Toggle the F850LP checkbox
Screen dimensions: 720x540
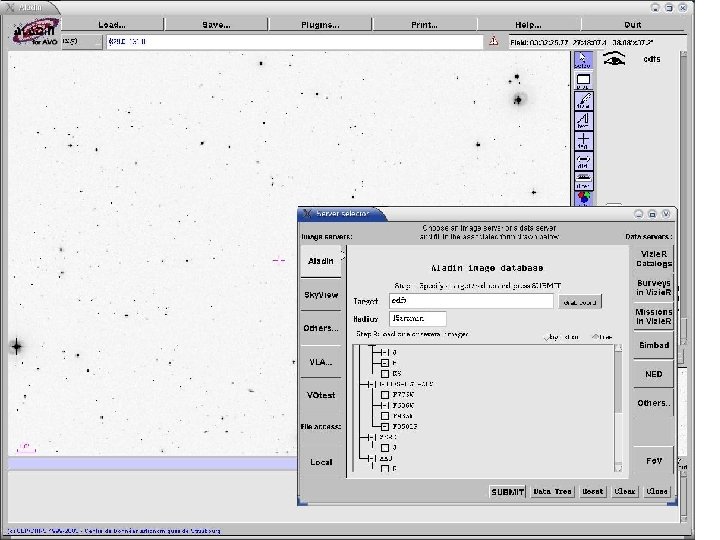click(x=385, y=427)
